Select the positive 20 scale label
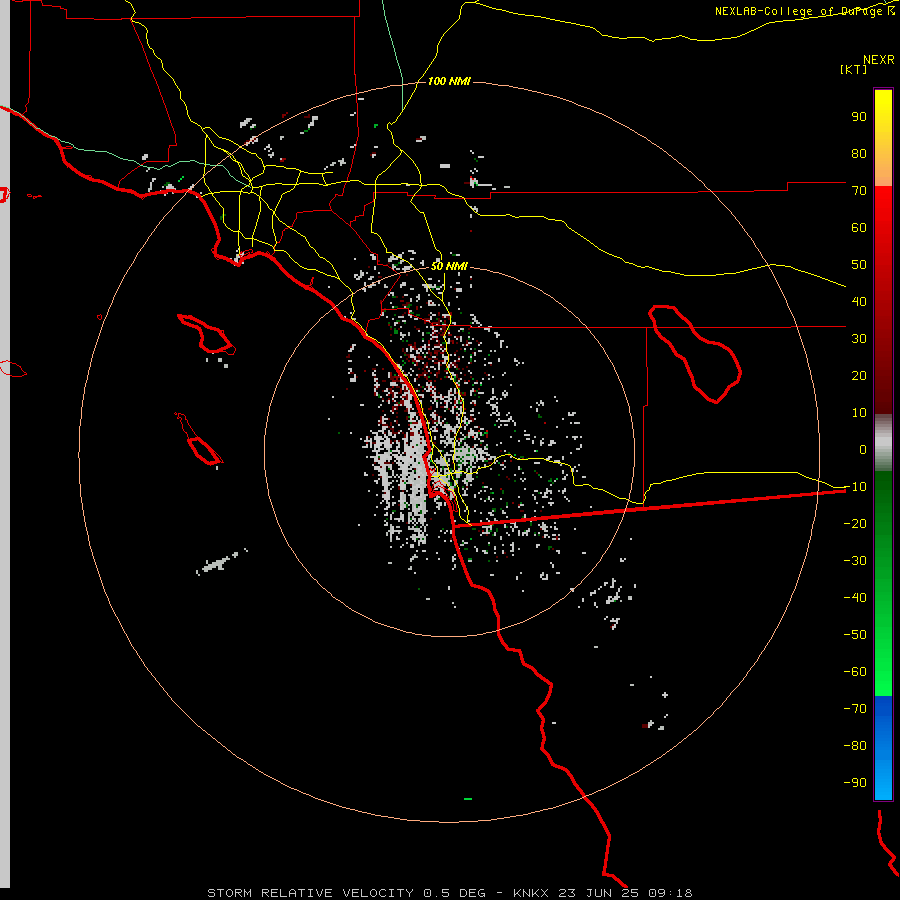This screenshot has height=900, width=900. pos(859,376)
